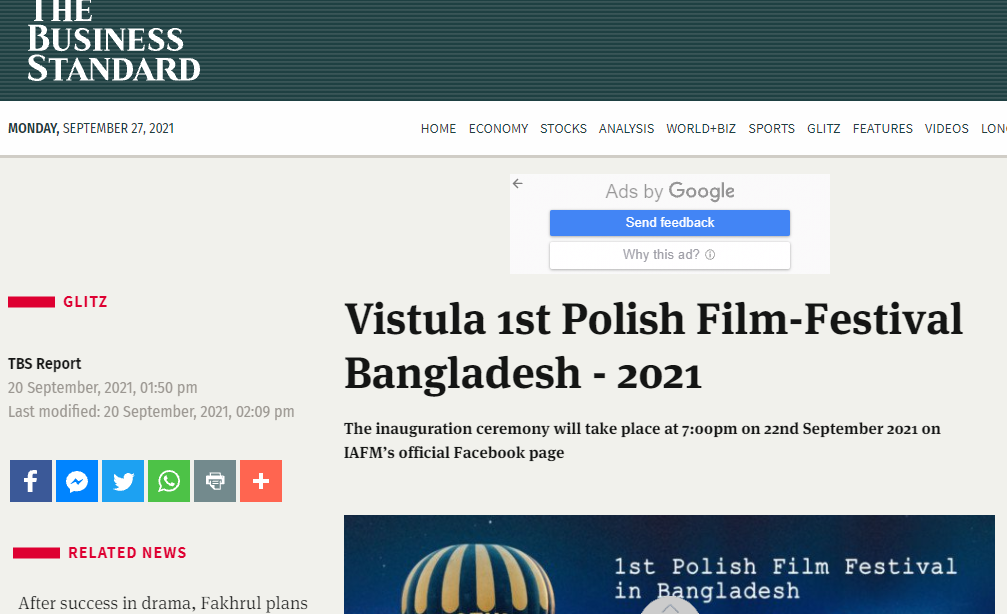Click the print article icon
The image size is (1007, 614).
[x=215, y=481]
